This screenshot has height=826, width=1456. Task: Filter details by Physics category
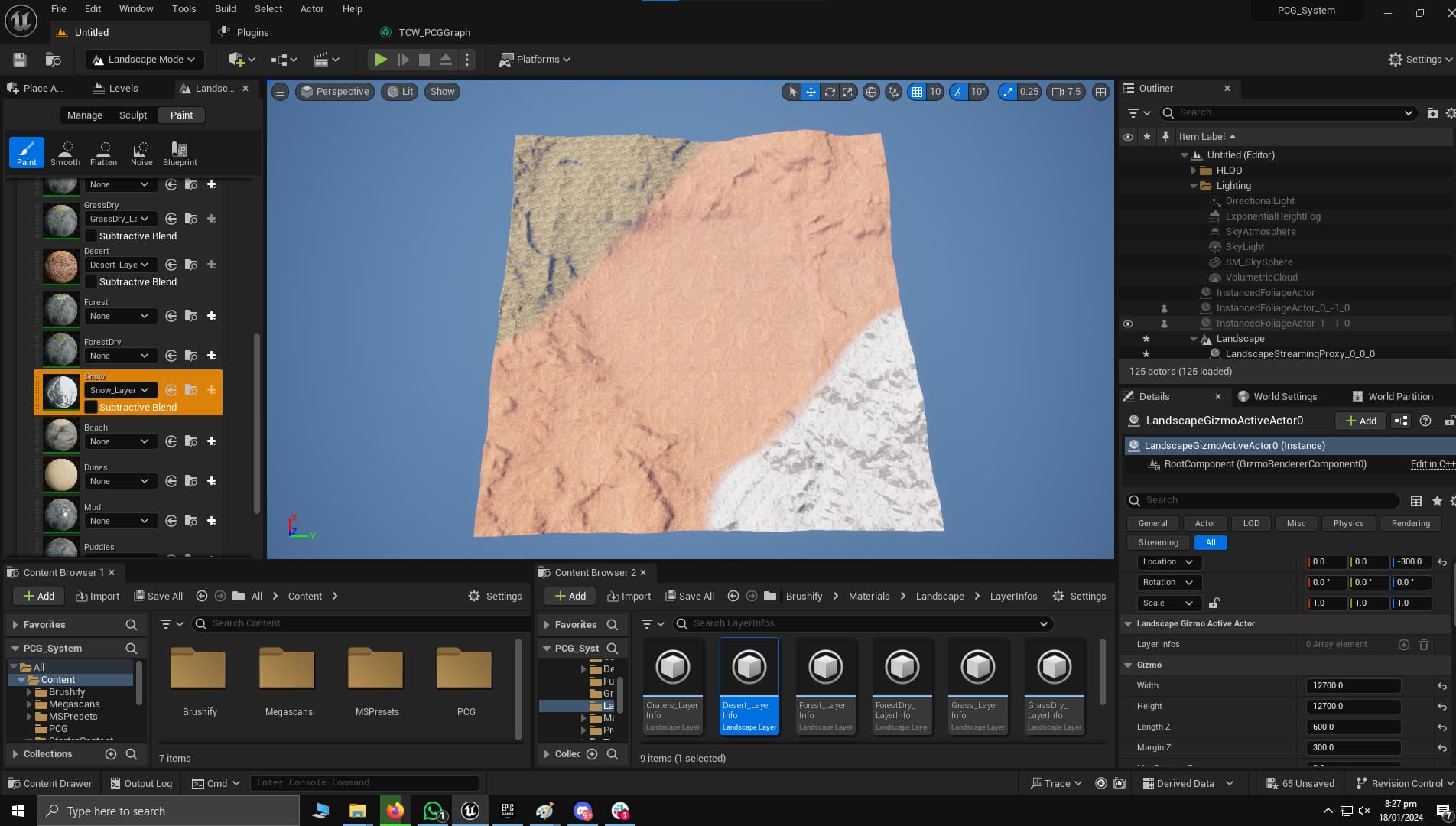(x=1348, y=523)
